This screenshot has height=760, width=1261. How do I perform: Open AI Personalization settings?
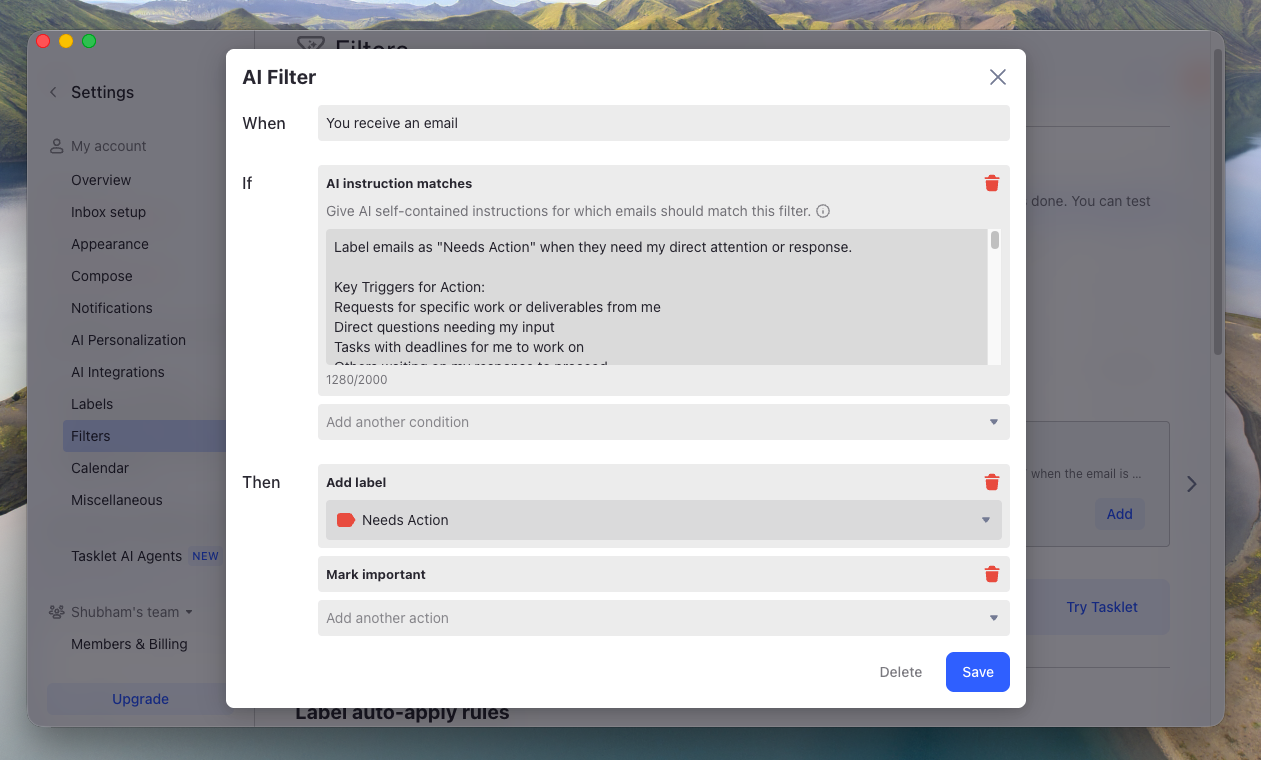[128, 340]
